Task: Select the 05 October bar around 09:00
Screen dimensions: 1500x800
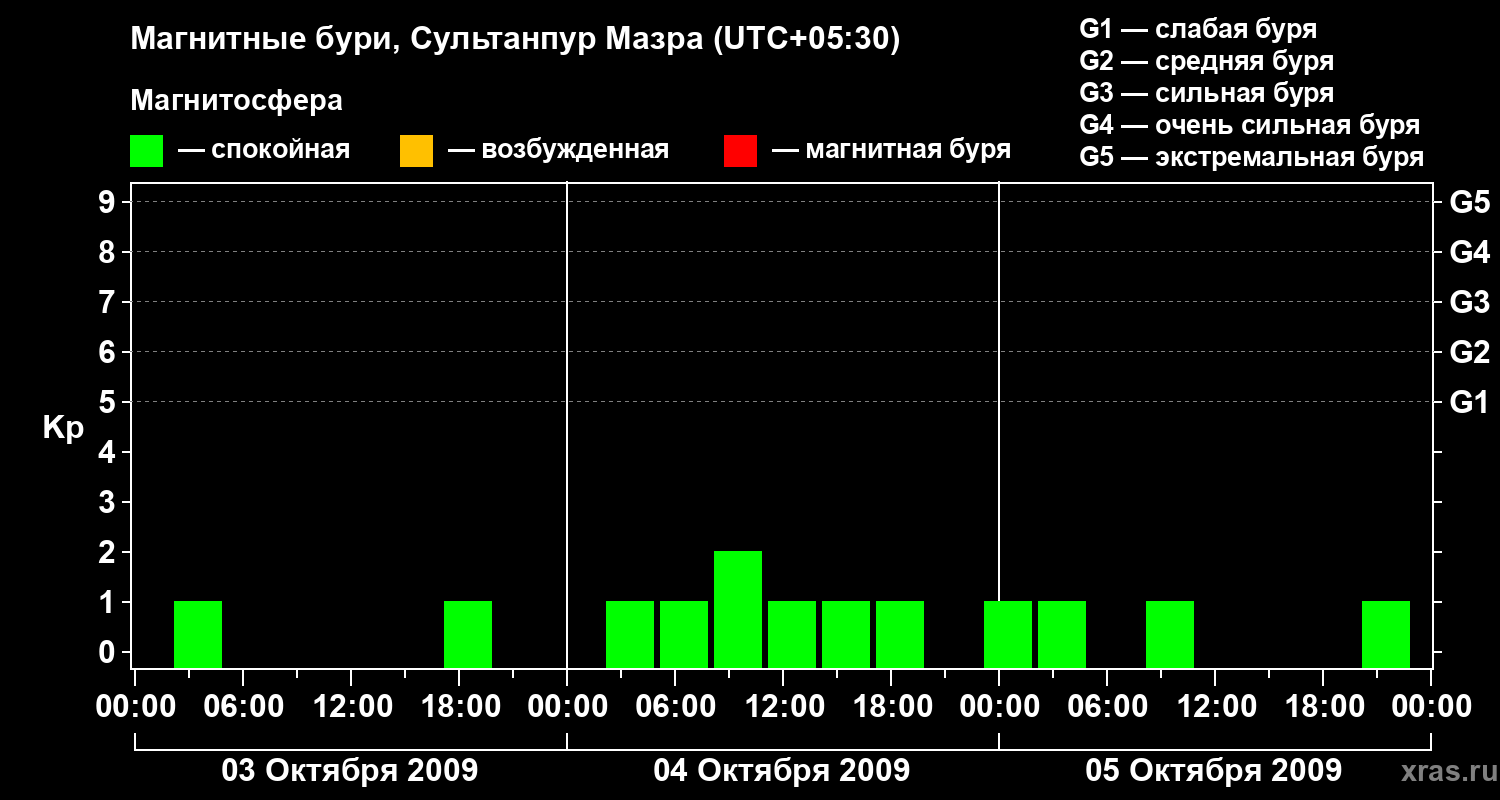Action: point(1170,634)
